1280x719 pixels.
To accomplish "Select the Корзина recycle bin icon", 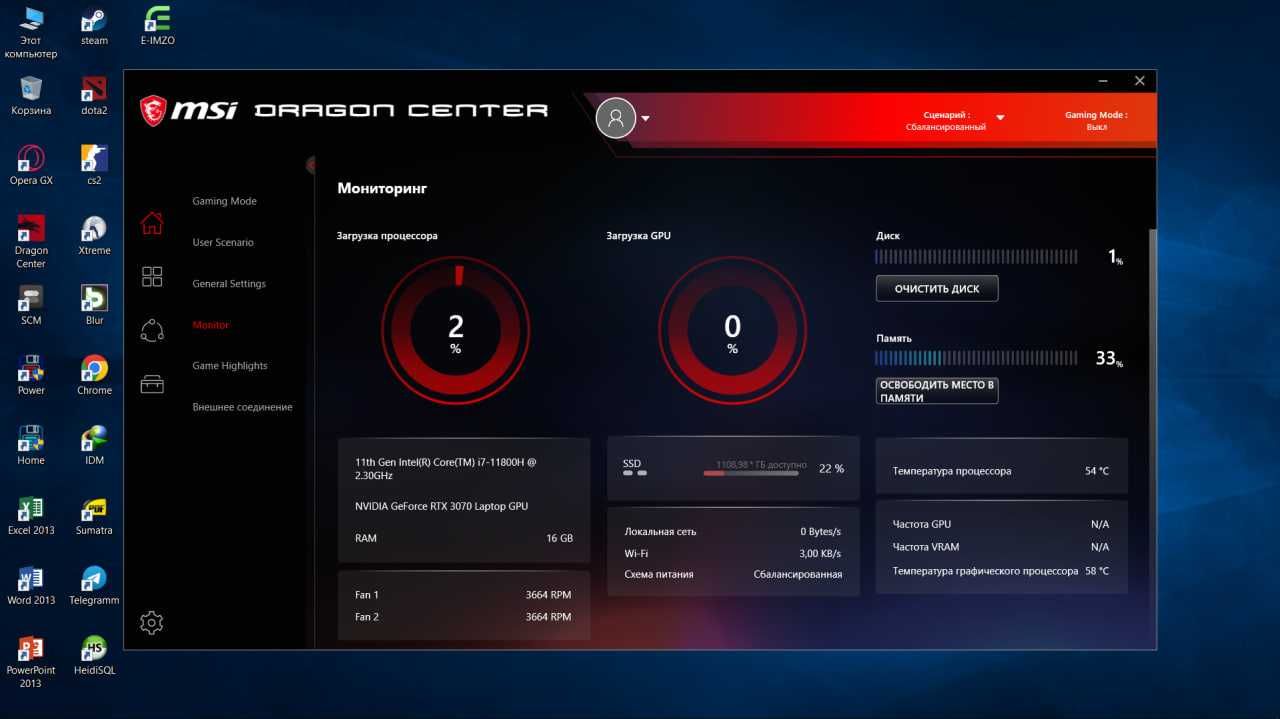I will 31,96.
